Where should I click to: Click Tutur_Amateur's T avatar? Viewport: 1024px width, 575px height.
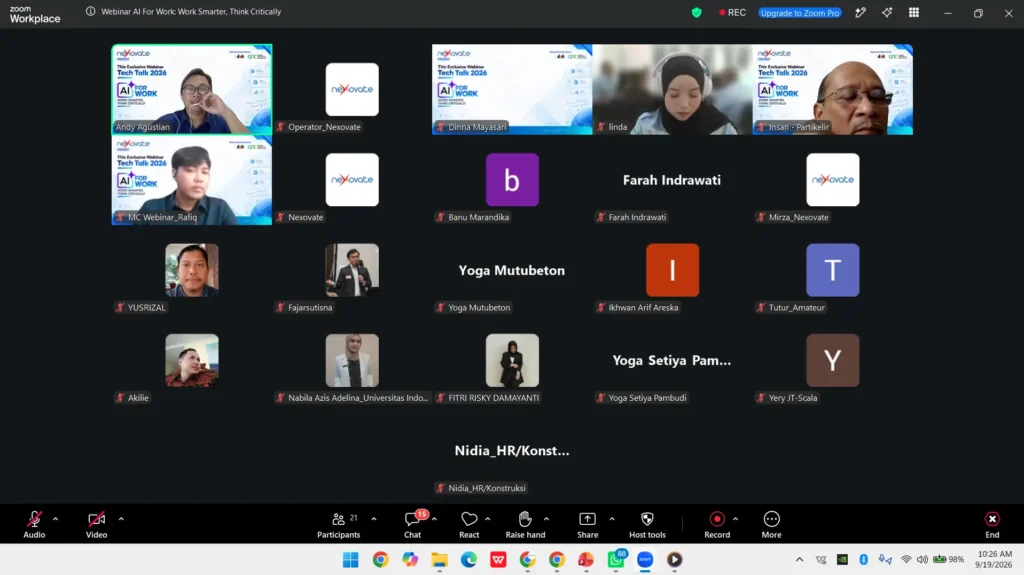[x=833, y=270]
